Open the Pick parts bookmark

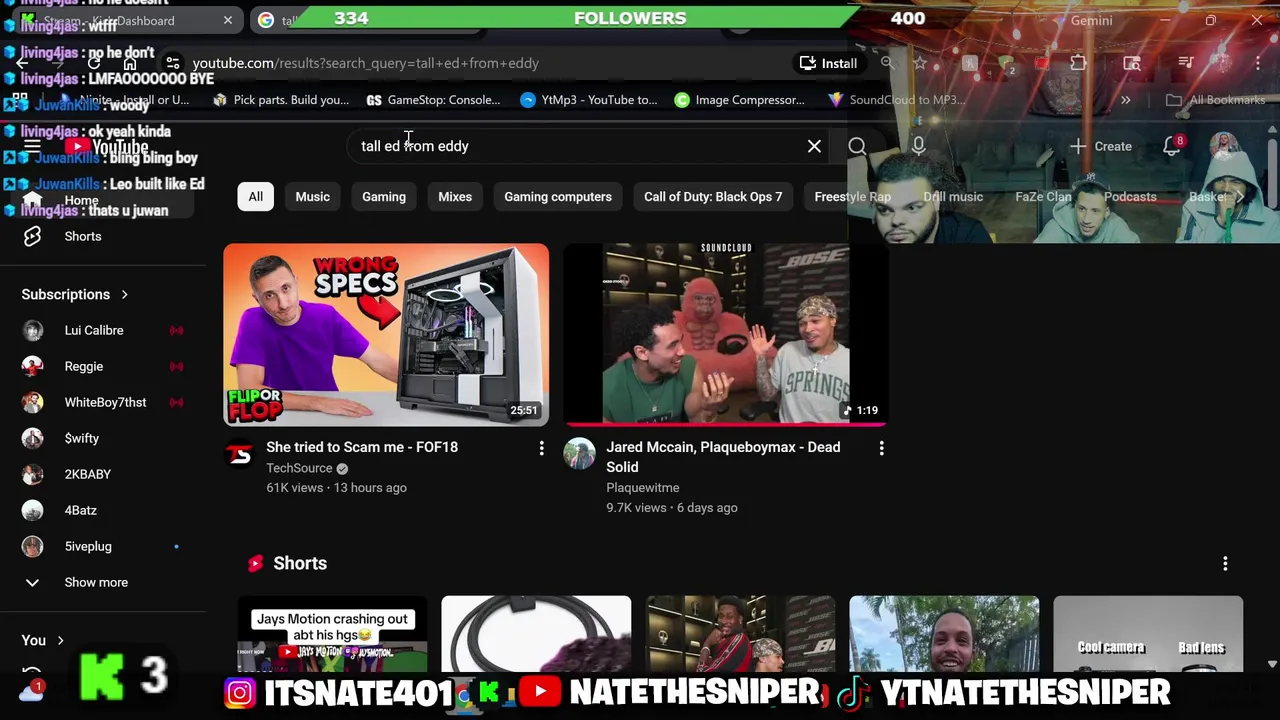[x=281, y=100]
